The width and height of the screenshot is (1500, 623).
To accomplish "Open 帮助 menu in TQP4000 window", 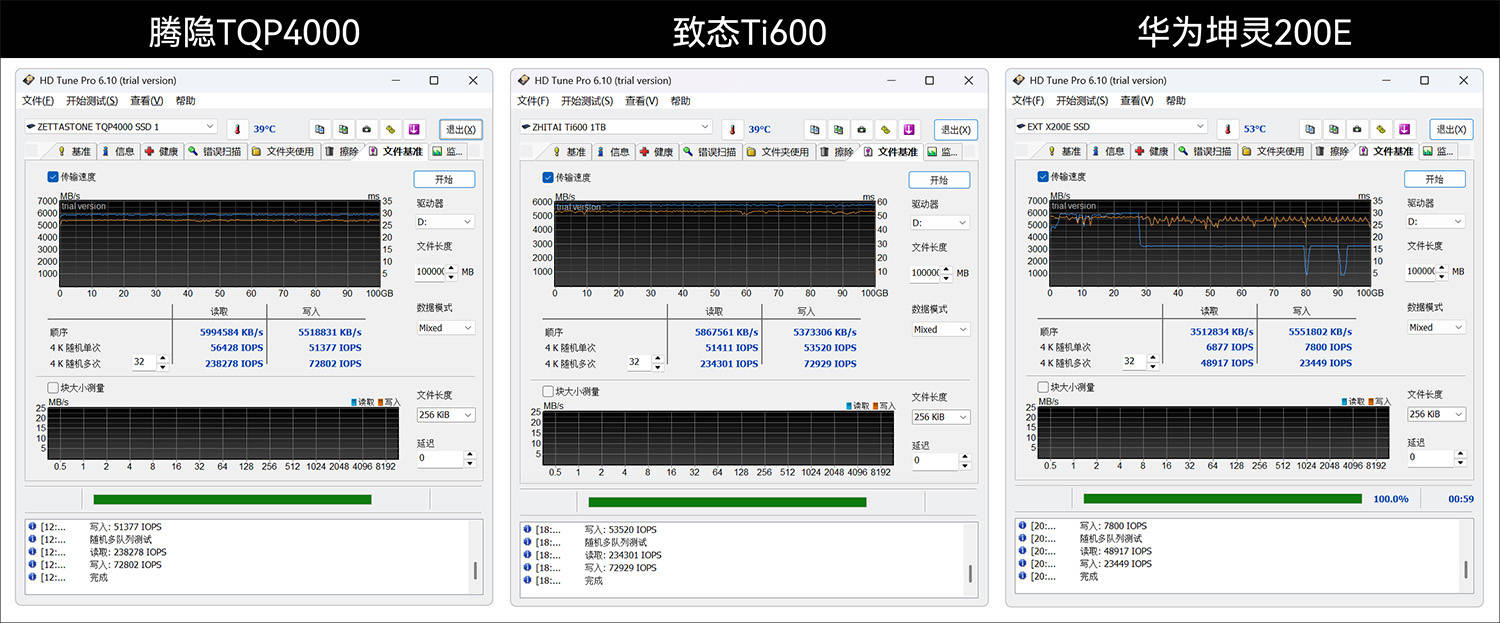I will [186, 101].
